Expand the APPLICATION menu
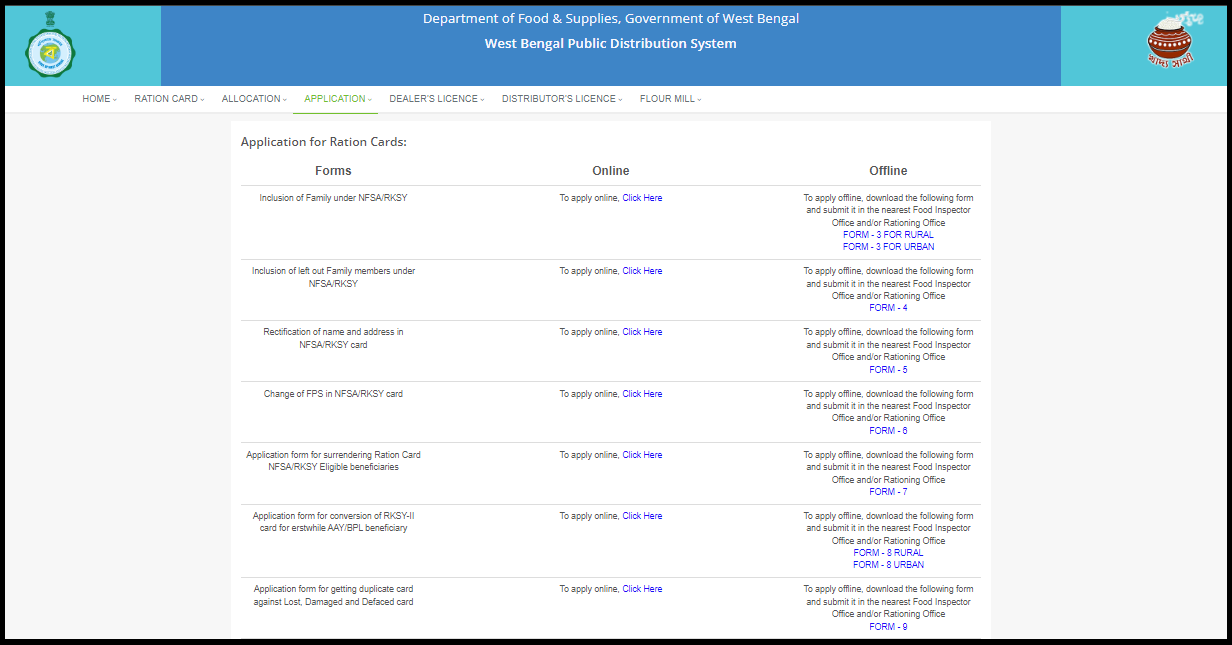Screen dimensions: 1232x645 click(338, 99)
